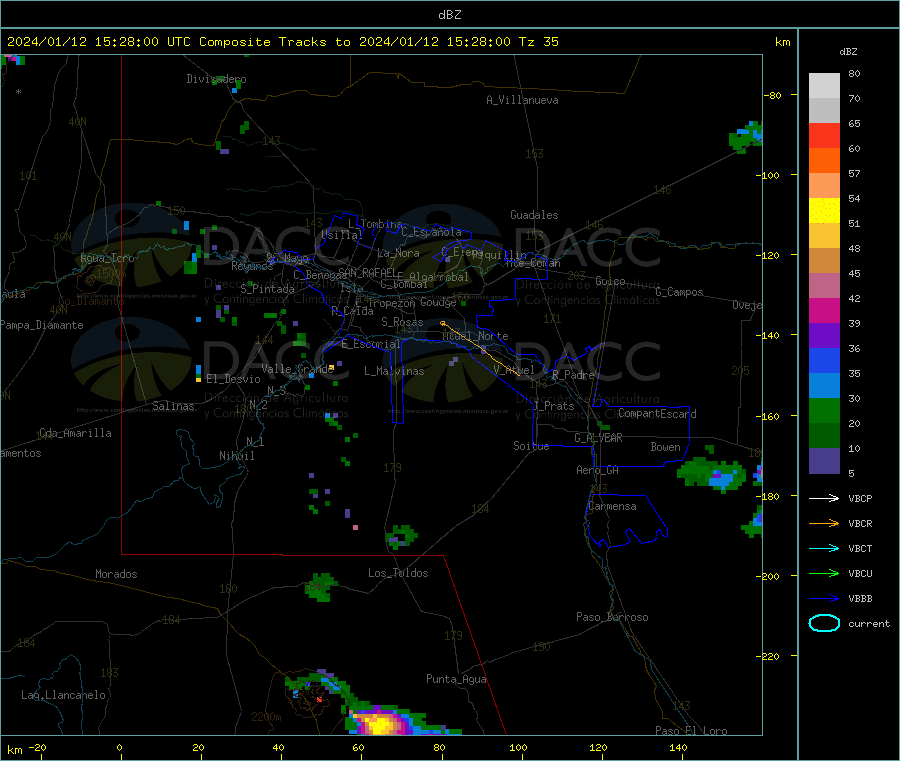Click the intense yellow storm core at bottom

point(381,724)
